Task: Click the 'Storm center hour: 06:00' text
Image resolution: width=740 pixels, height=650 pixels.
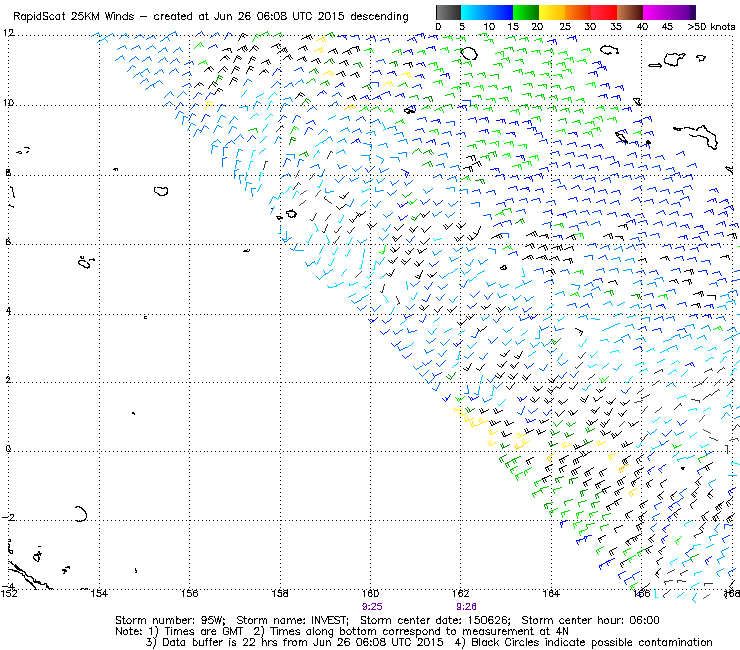Action: pos(590,620)
